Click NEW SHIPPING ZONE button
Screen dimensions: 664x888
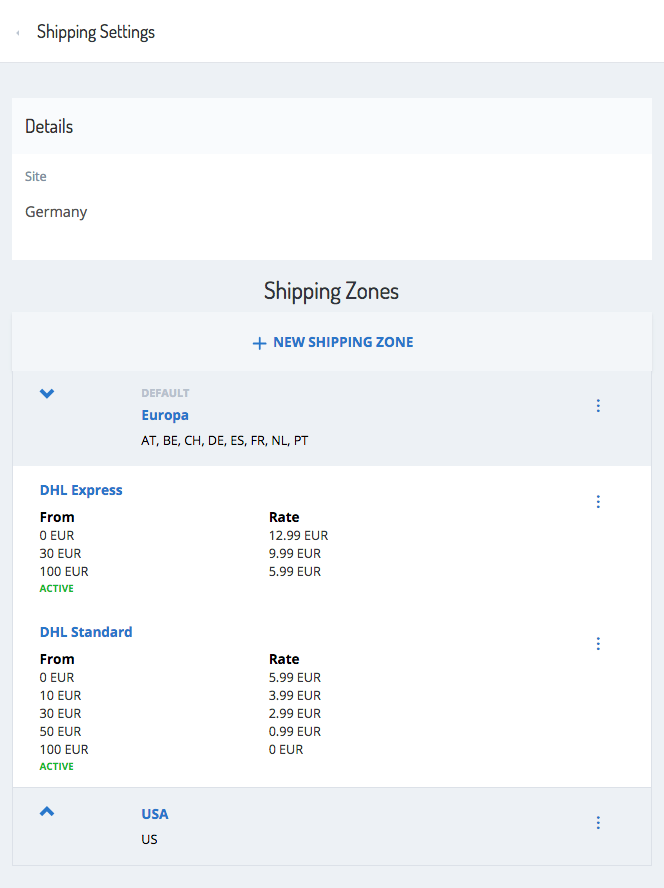tap(333, 342)
